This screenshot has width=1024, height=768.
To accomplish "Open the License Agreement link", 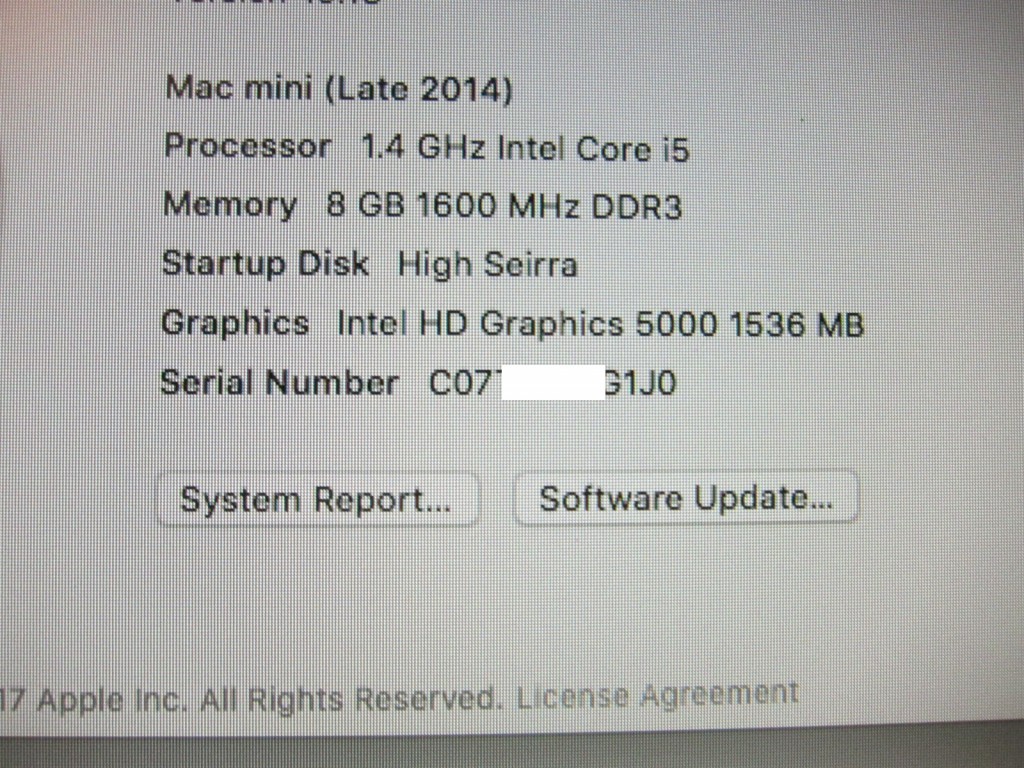I will point(658,696).
